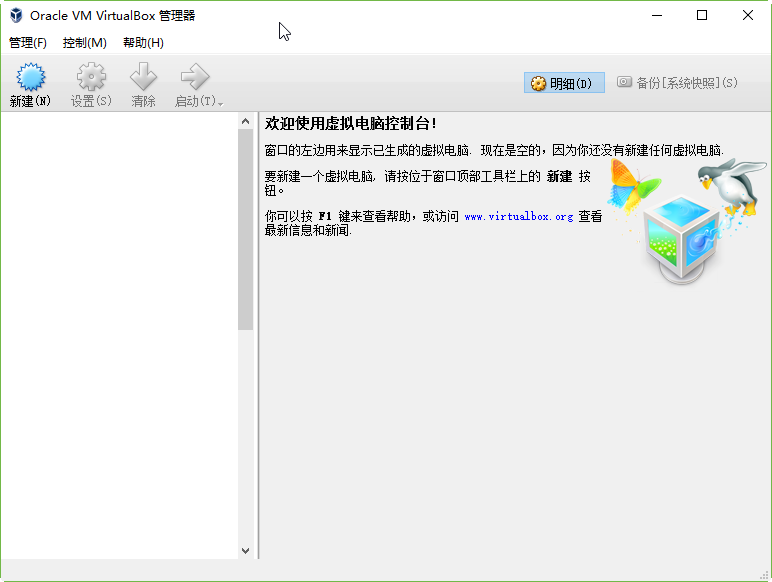Click the VM list scroll down arrow
The width and height of the screenshot is (772, 582).
pyautogui.click(x=246, y=551)
